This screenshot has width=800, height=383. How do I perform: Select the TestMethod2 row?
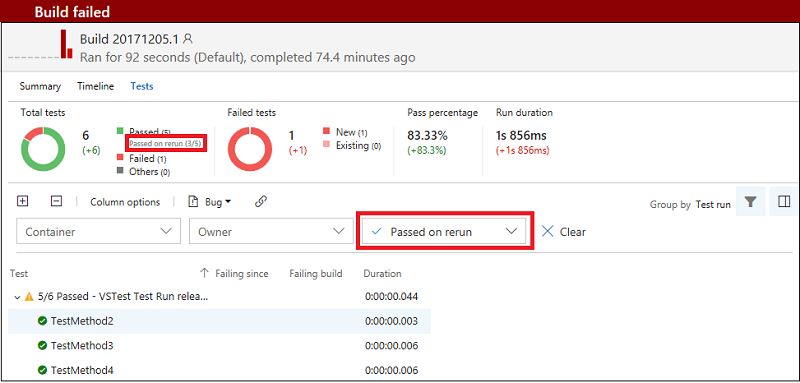(219, 321)
